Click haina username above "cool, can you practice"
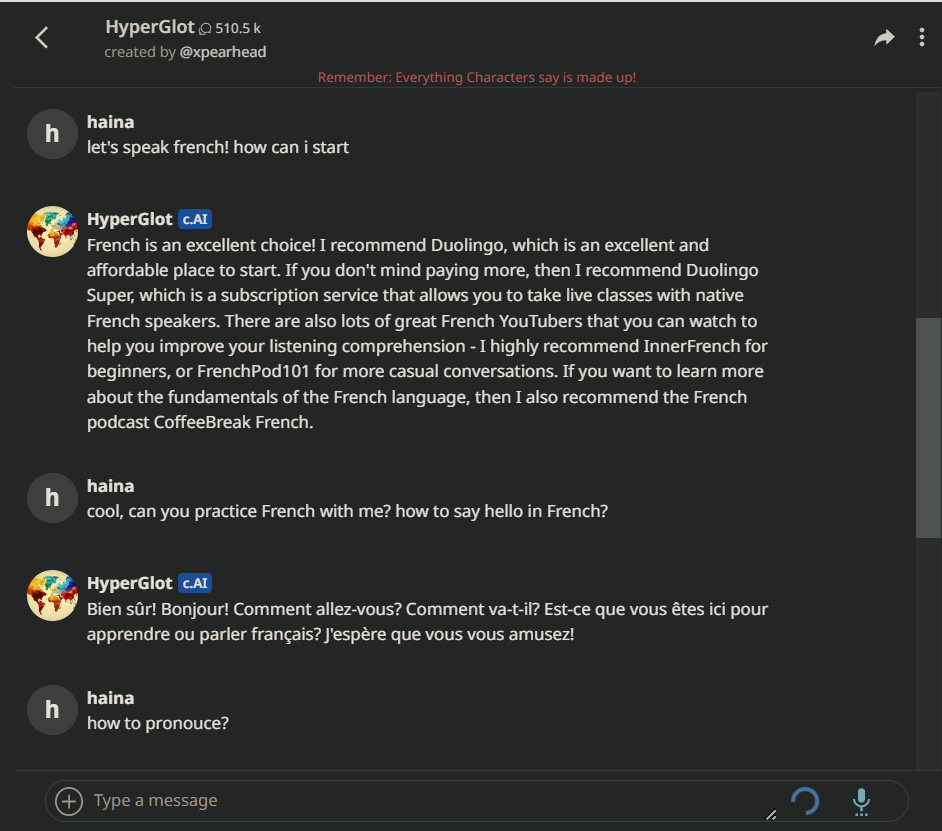942x831 pixels. [x=110, y=486]
